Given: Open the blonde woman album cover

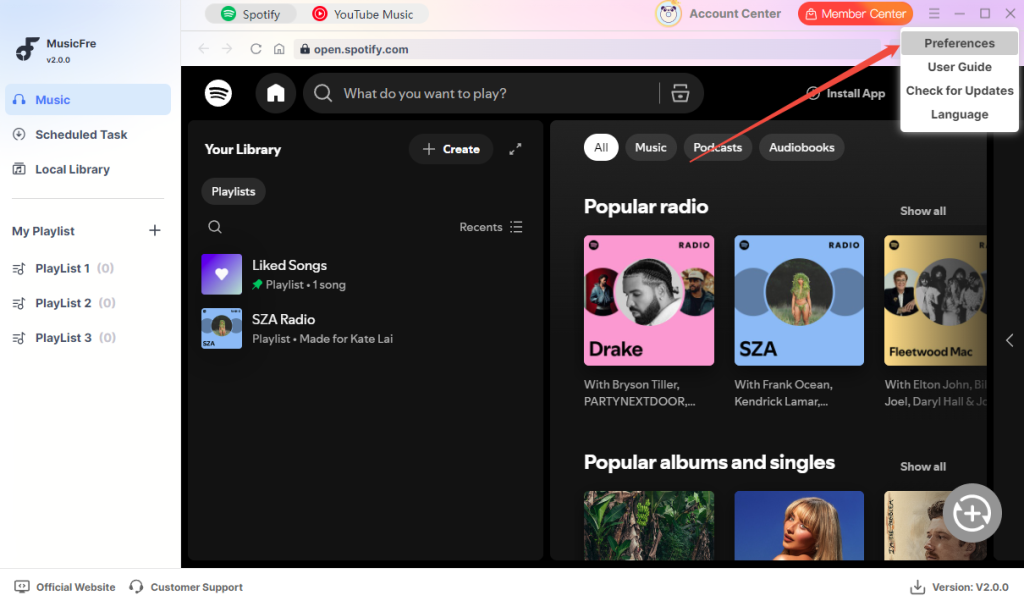Looking at the screenshot, I should click(799, 525).
